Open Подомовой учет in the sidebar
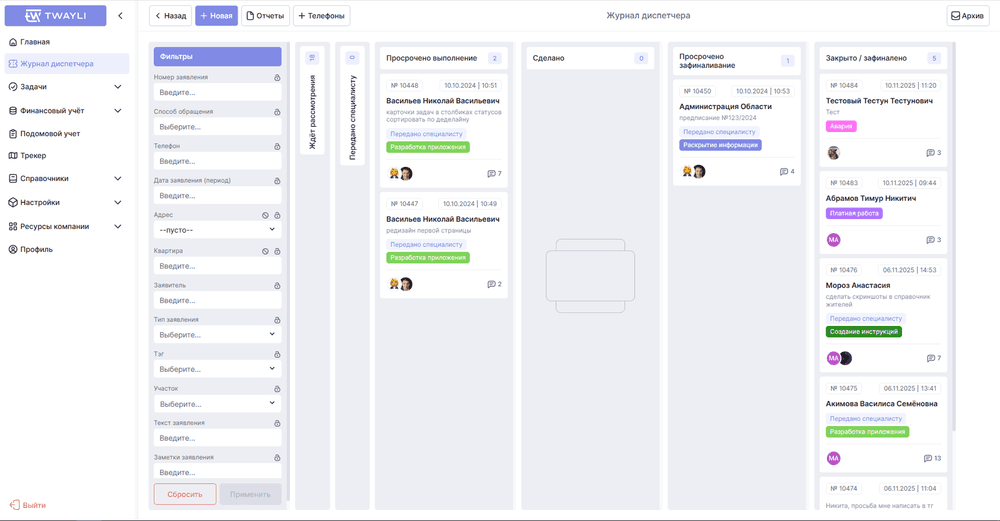1000x521 pixels. pos(50,133)
